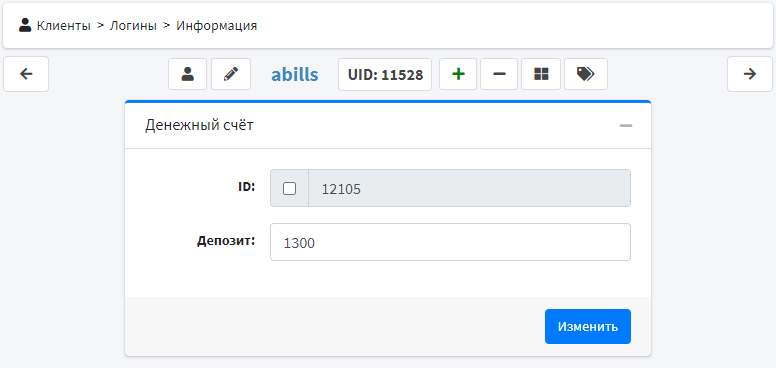The width and height of the screenshot is (776, 368).
Task: Click the Денежный счёт panel title
Action: [x=199, y=125]
